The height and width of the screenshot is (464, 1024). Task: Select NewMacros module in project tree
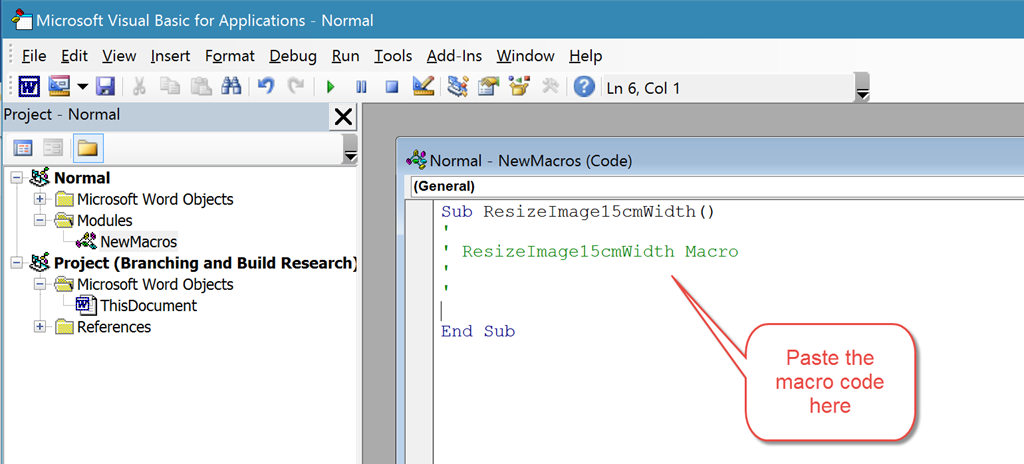point(138,241)
